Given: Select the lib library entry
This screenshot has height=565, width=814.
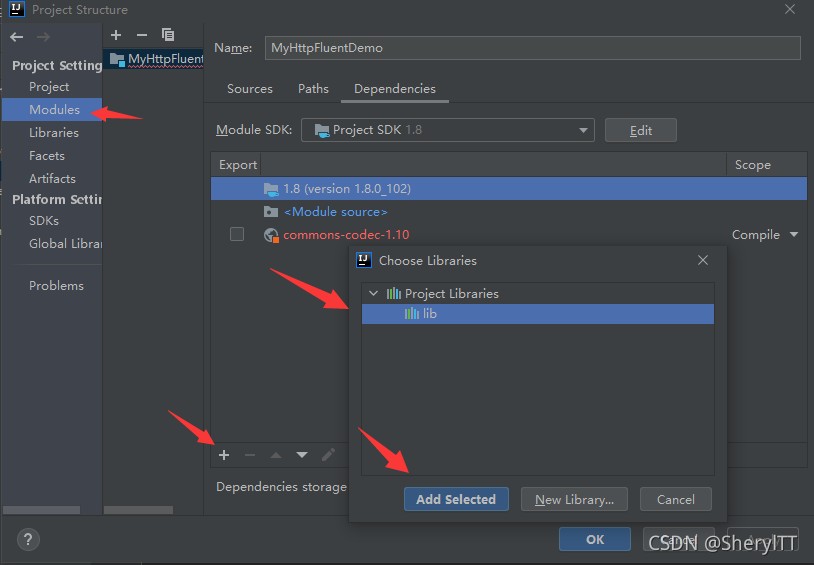Looking at the screenshot, I should (429, 314).
